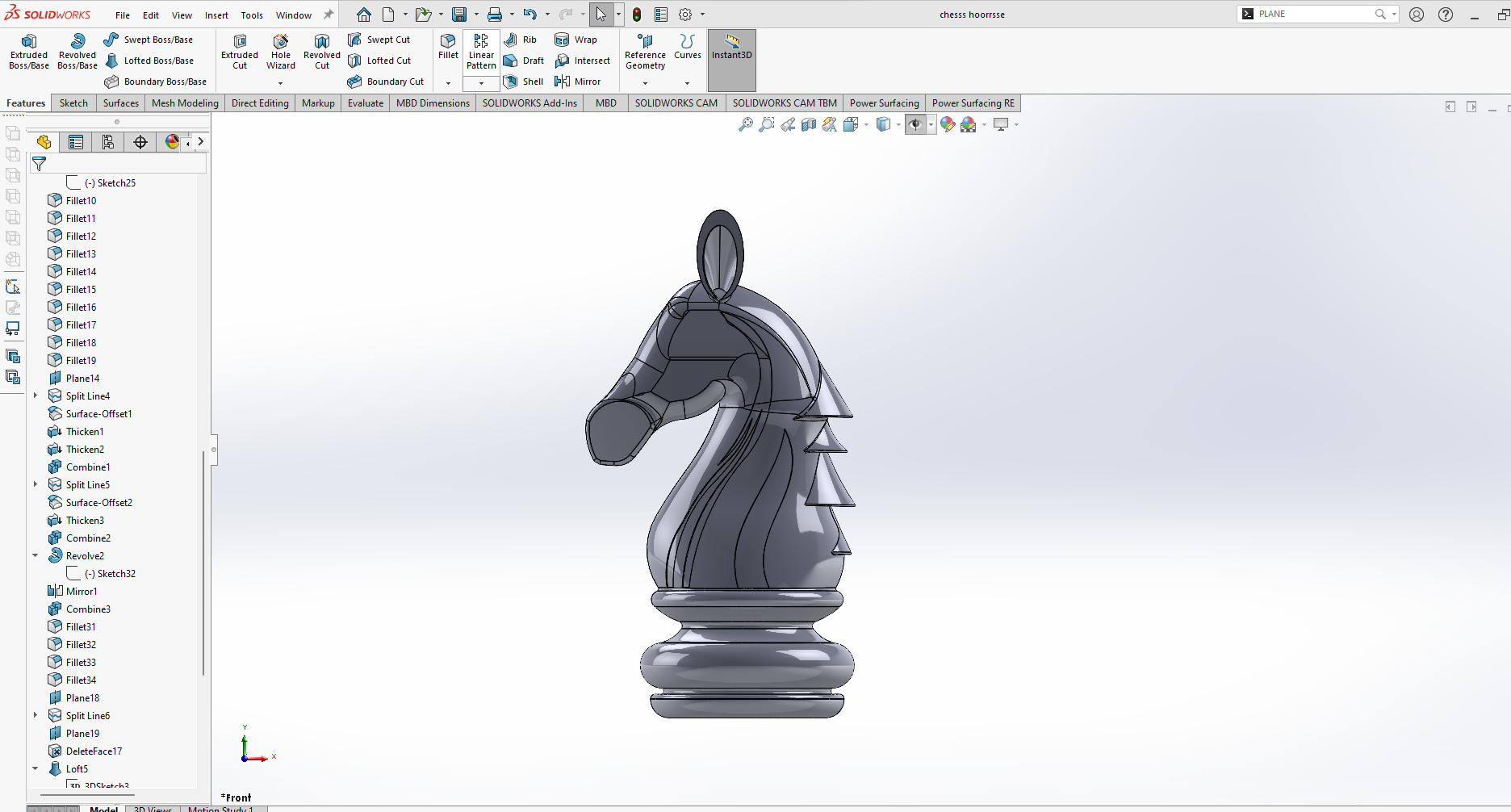The width and height of the screenshot is (1511, 812).
Task: Expand the Split Line4 feature
Action: (x=36, y=396)
